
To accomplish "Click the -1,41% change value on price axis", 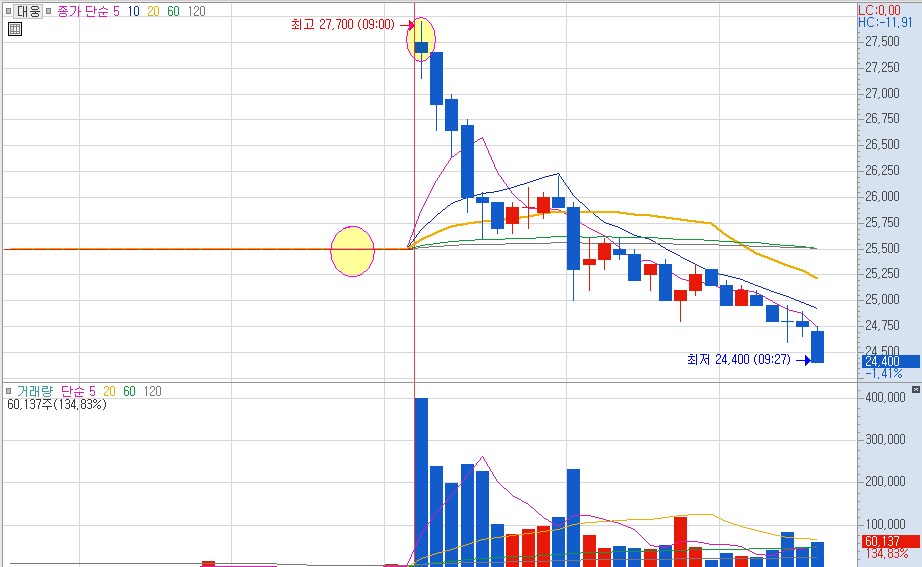I will tap(883, 373).
